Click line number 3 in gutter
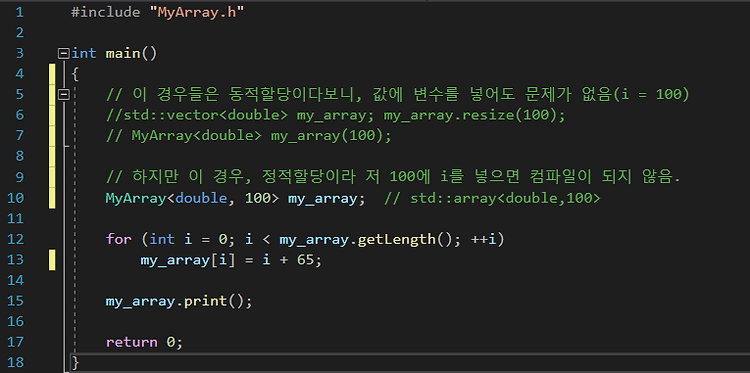 (x=19, y=53)
